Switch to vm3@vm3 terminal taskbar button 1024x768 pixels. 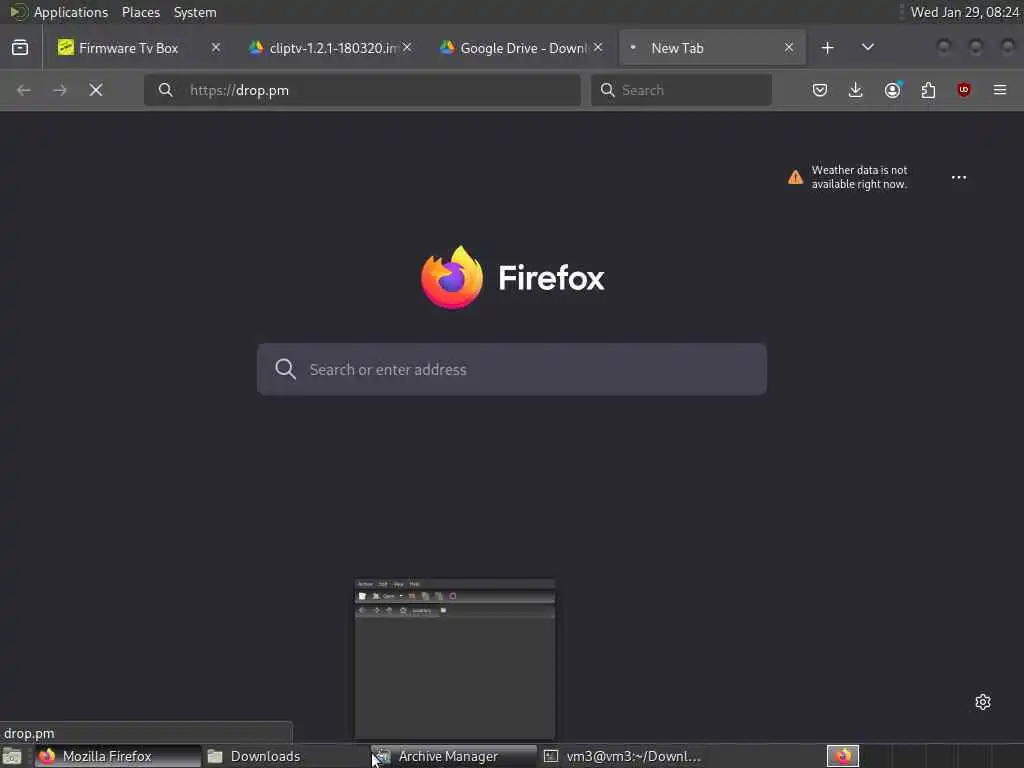coord(623,756)
